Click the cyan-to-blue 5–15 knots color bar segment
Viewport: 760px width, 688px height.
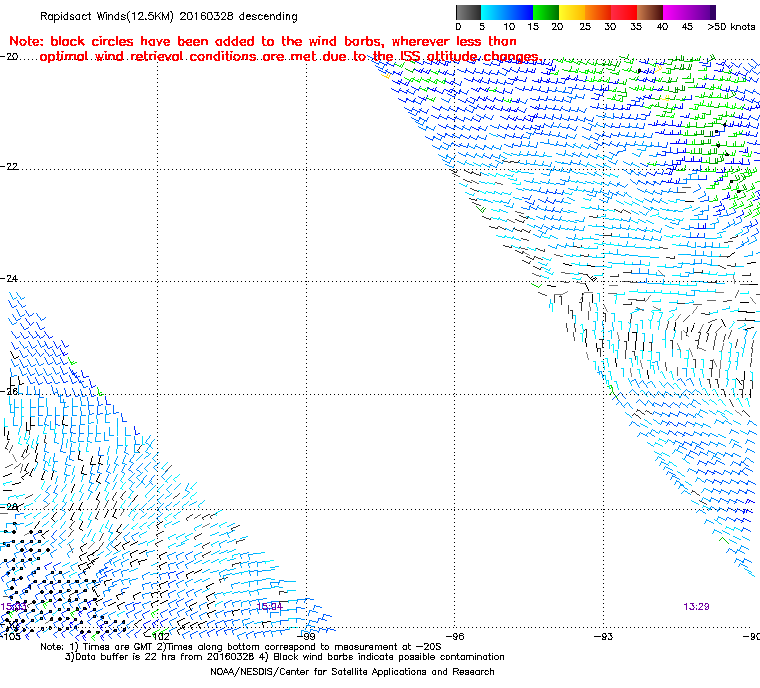tap(507, 12)
